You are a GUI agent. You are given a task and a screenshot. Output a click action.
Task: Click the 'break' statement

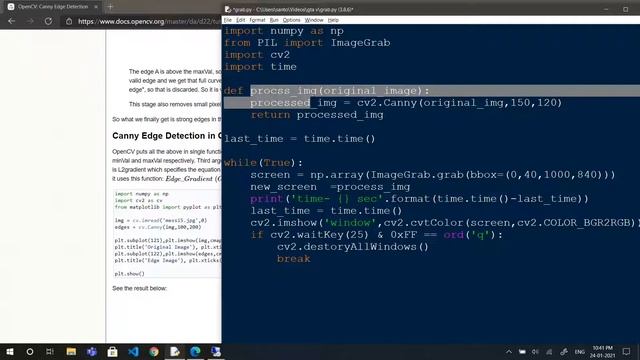293,259
